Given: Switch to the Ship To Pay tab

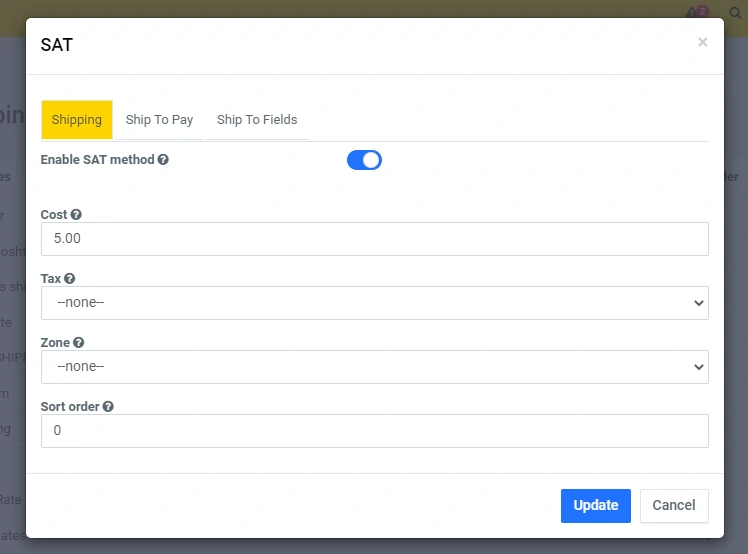Looking at the screenshot, I should click(159, 120).
